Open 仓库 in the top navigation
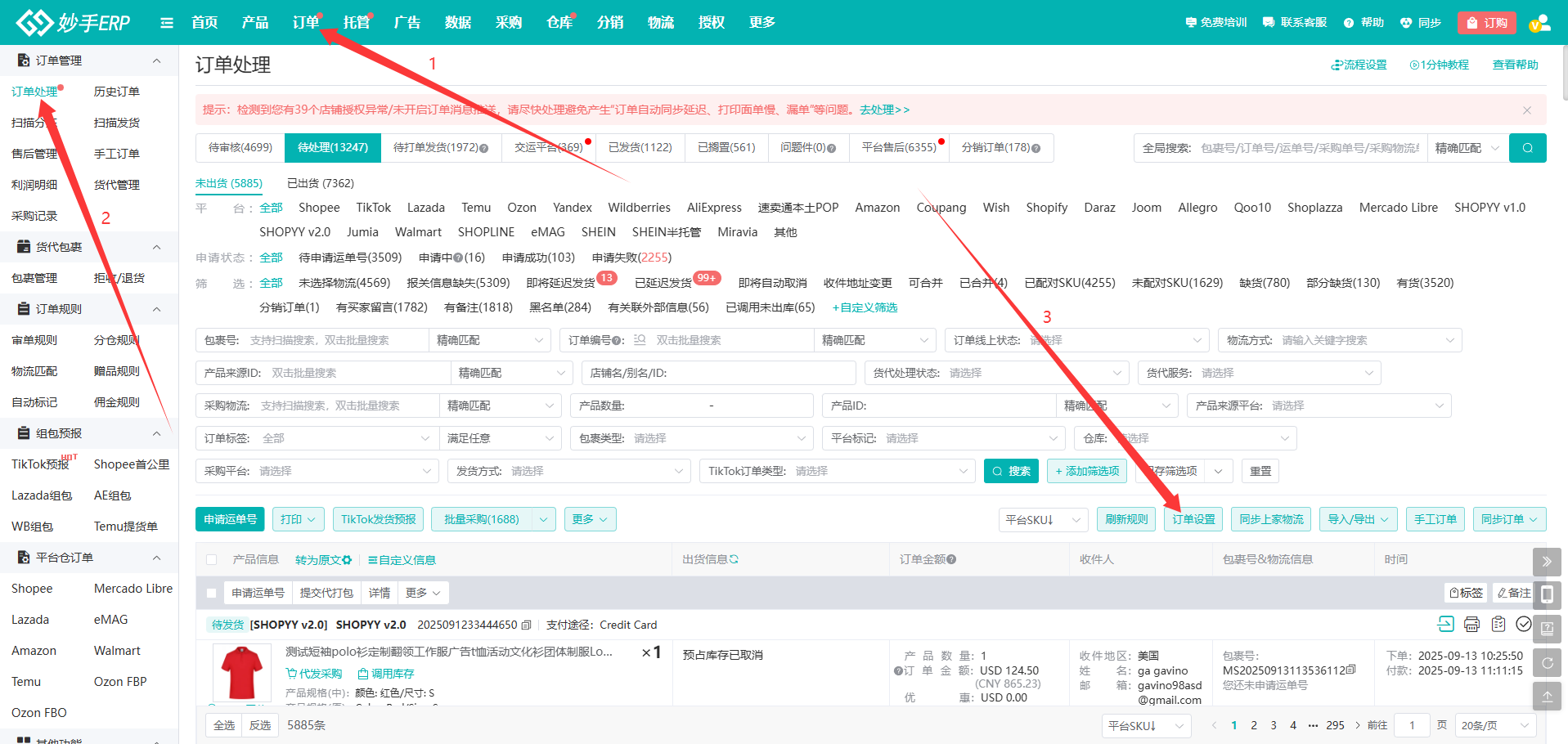The height and width of the screenshot is (744, 1568). tap(559, 23)
